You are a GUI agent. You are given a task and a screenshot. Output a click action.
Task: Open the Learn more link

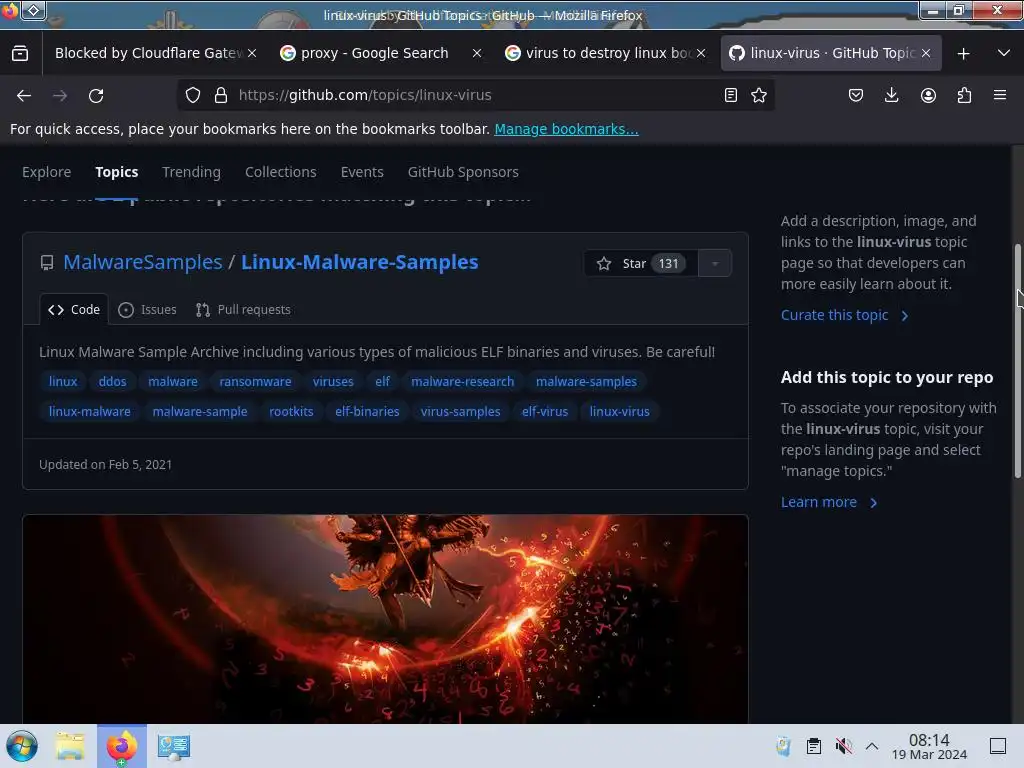coord(829,502)
